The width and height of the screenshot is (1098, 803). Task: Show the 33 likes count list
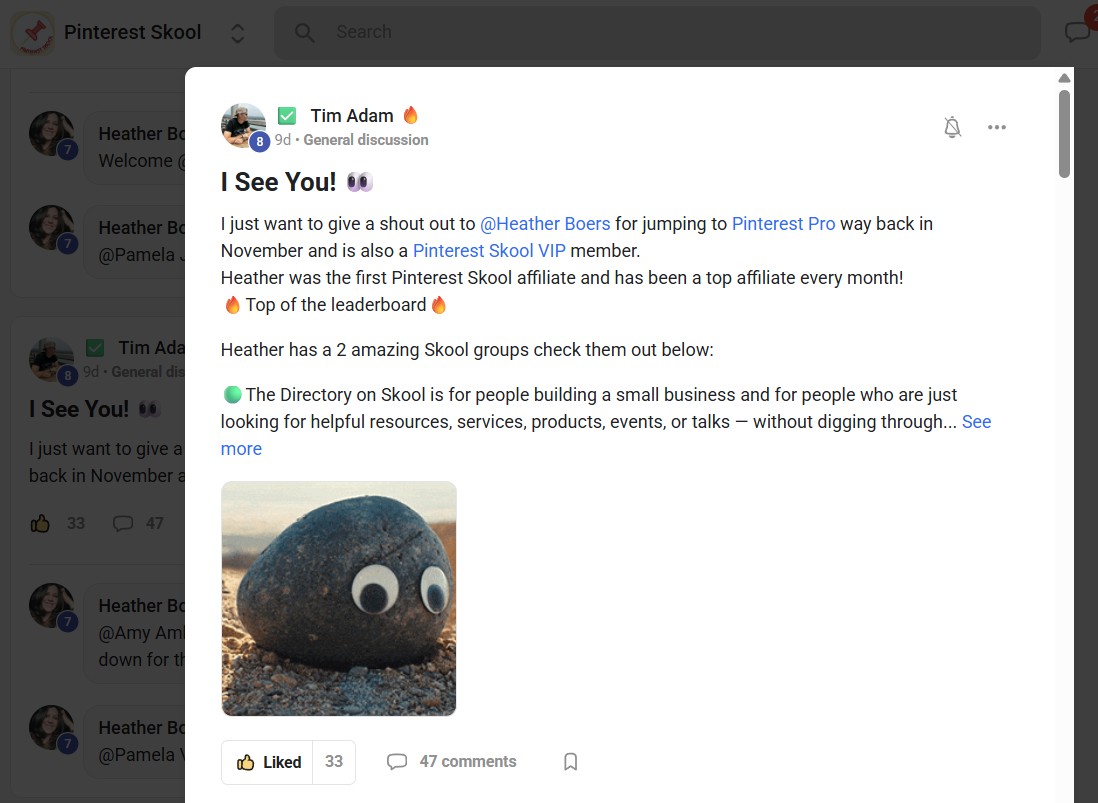pyautogui.click(x=334, y=762)
